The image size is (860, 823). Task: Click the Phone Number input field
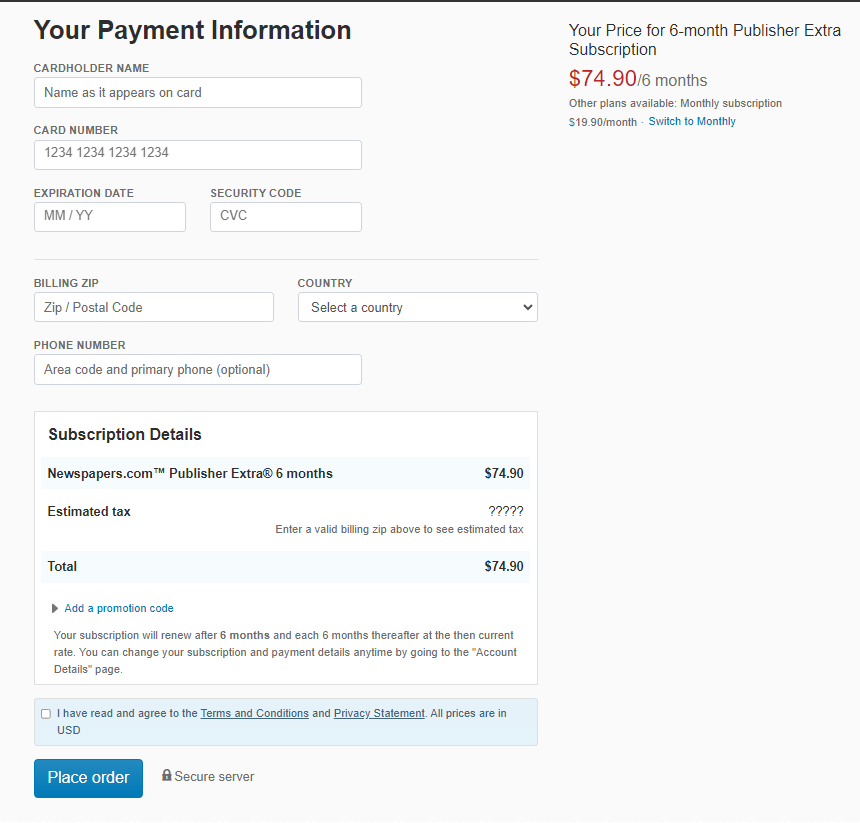coord(197,370)
